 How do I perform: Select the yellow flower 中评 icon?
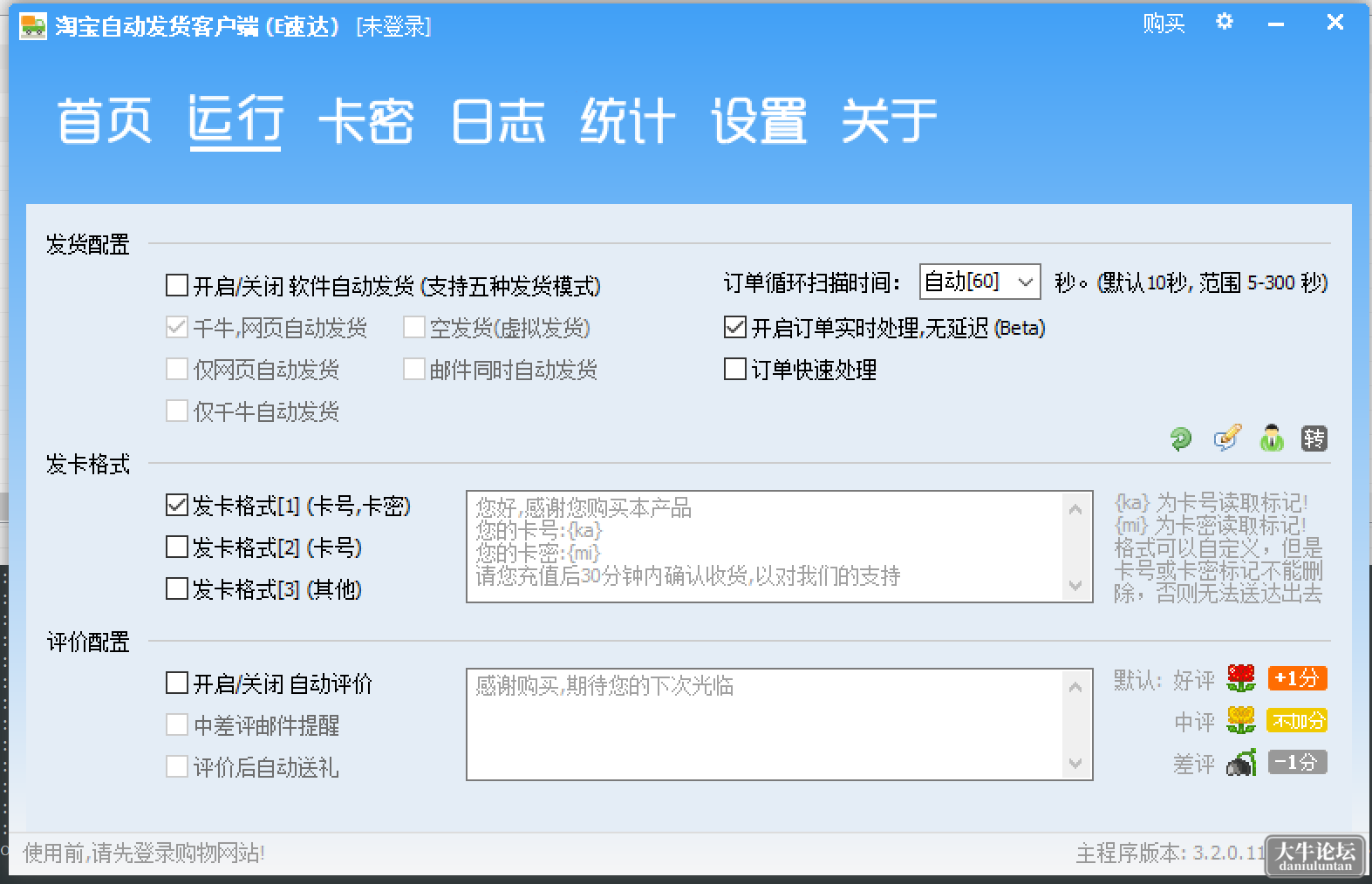tap(1241, 720)
